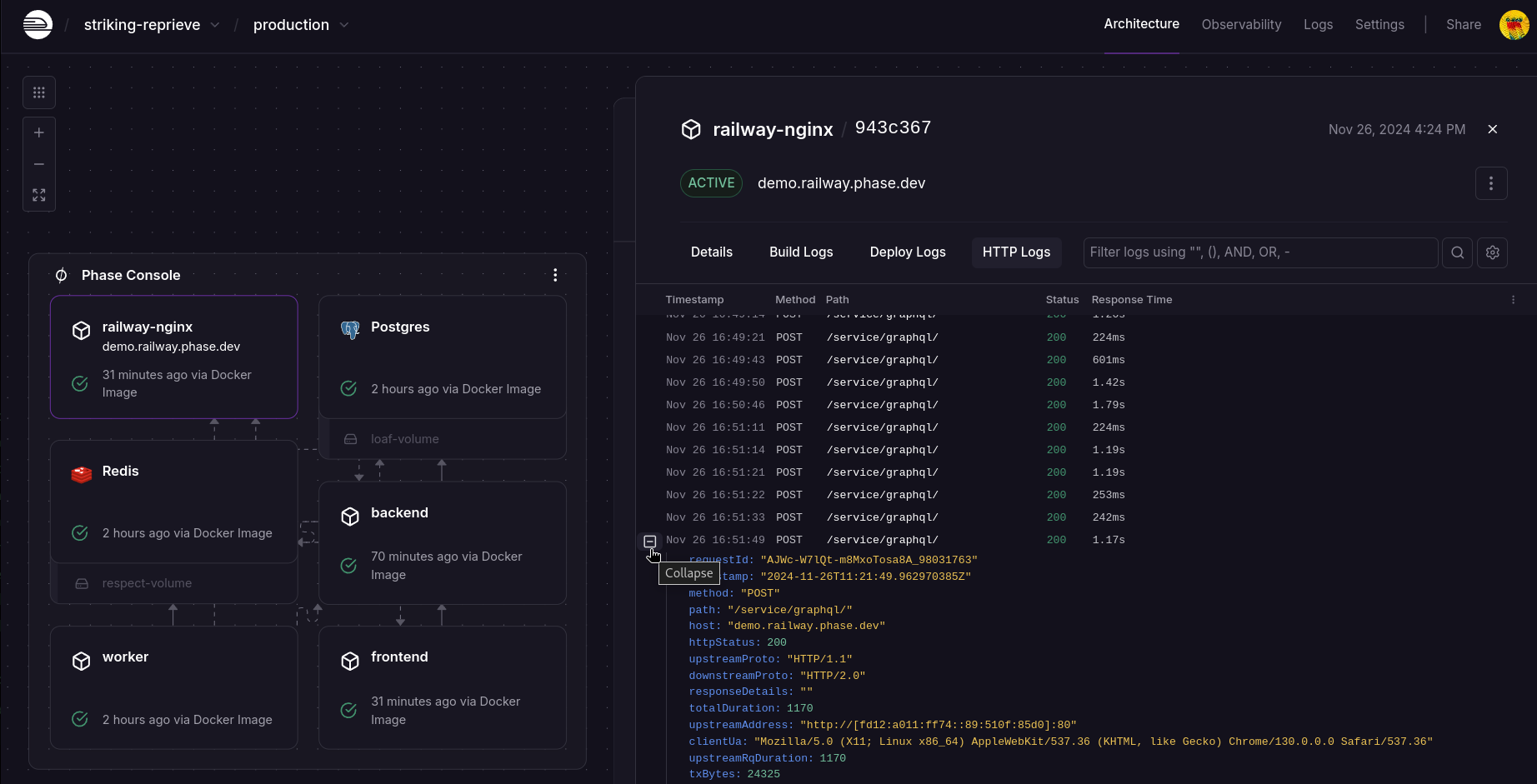Click the worker service cube icon
Image resolution: width=1537 pixels, height=784 pixels.
[81, 660]
